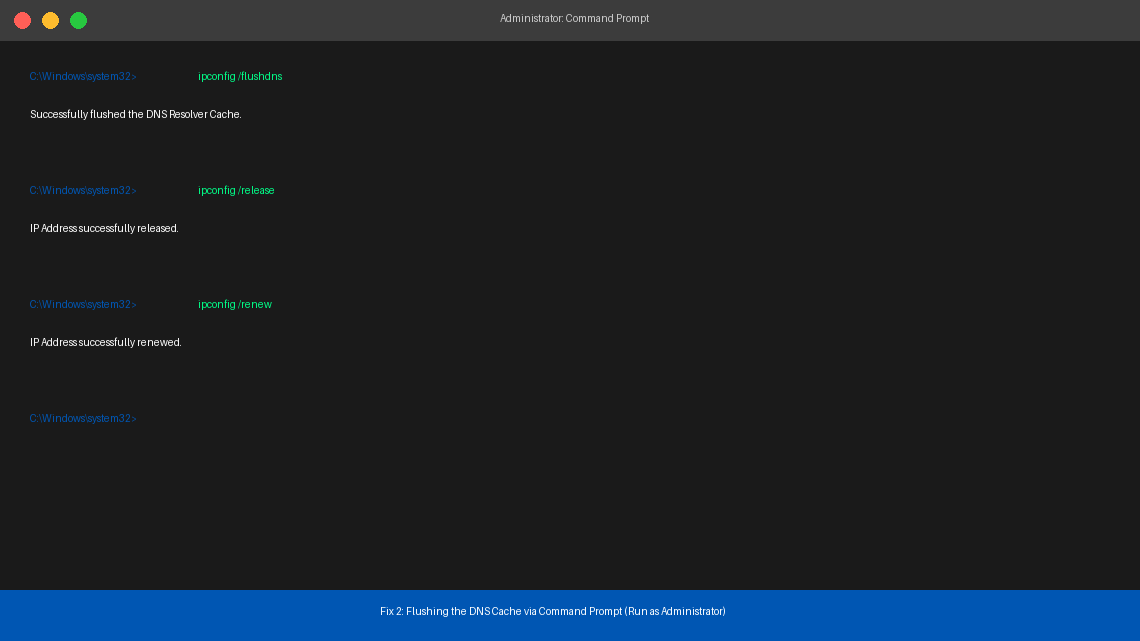Image resolution: width=1140 pixels, height=641 pixels.
Task: Click the second C:\Windows\system32> prompt
Action: point(83,190)
